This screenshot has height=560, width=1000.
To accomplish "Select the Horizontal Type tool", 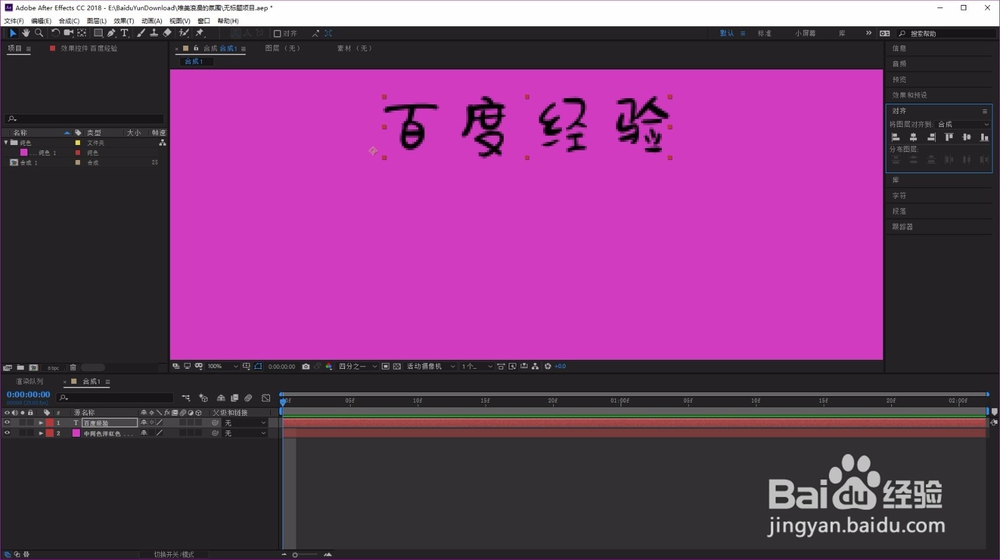I will click(124, 33).
